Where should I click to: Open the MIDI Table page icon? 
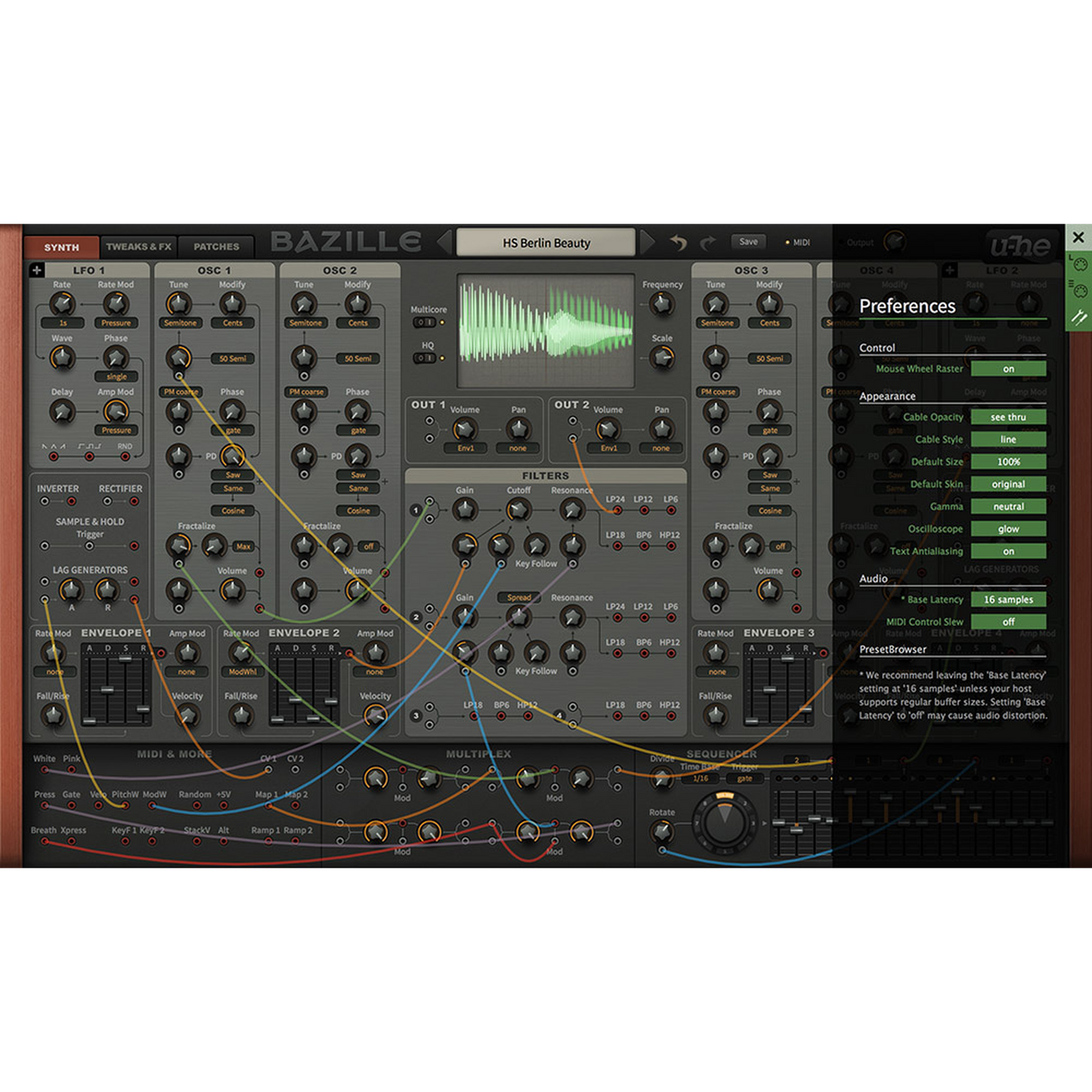[1078, 290]
